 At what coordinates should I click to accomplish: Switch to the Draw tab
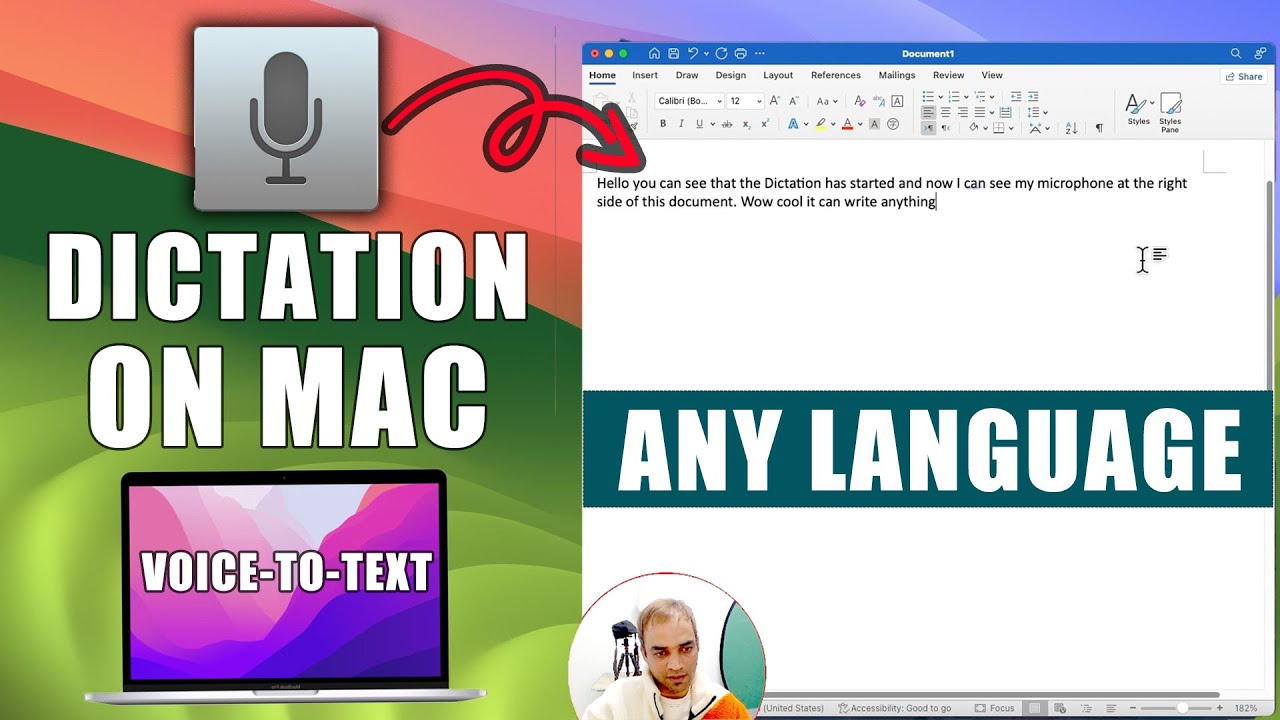point(687,75)
